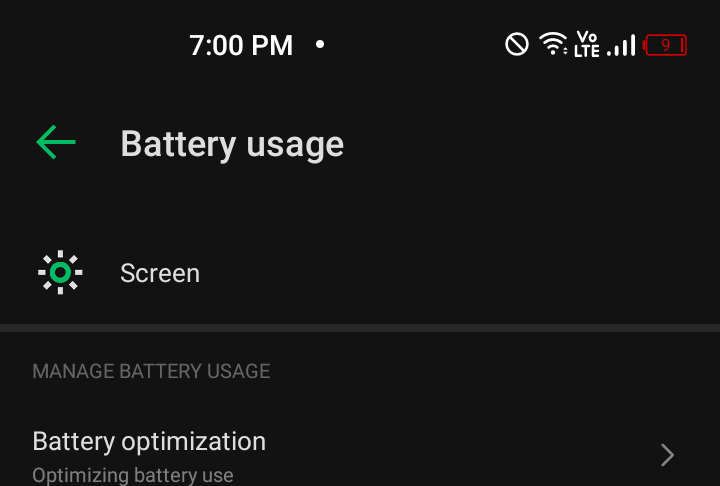Tap the green circle inside the sun icon
This screenshot has height=486, width=720.
click(x=60, y=272)
